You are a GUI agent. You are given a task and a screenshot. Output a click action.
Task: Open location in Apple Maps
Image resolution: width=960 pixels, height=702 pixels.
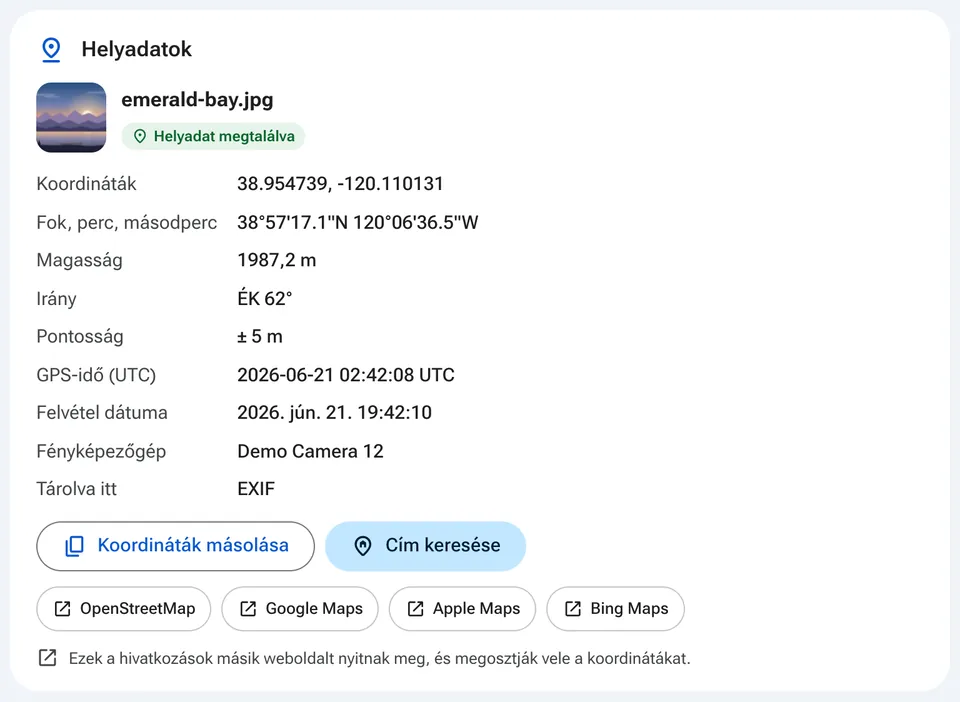pyautogui.click(x=462, y=609)
